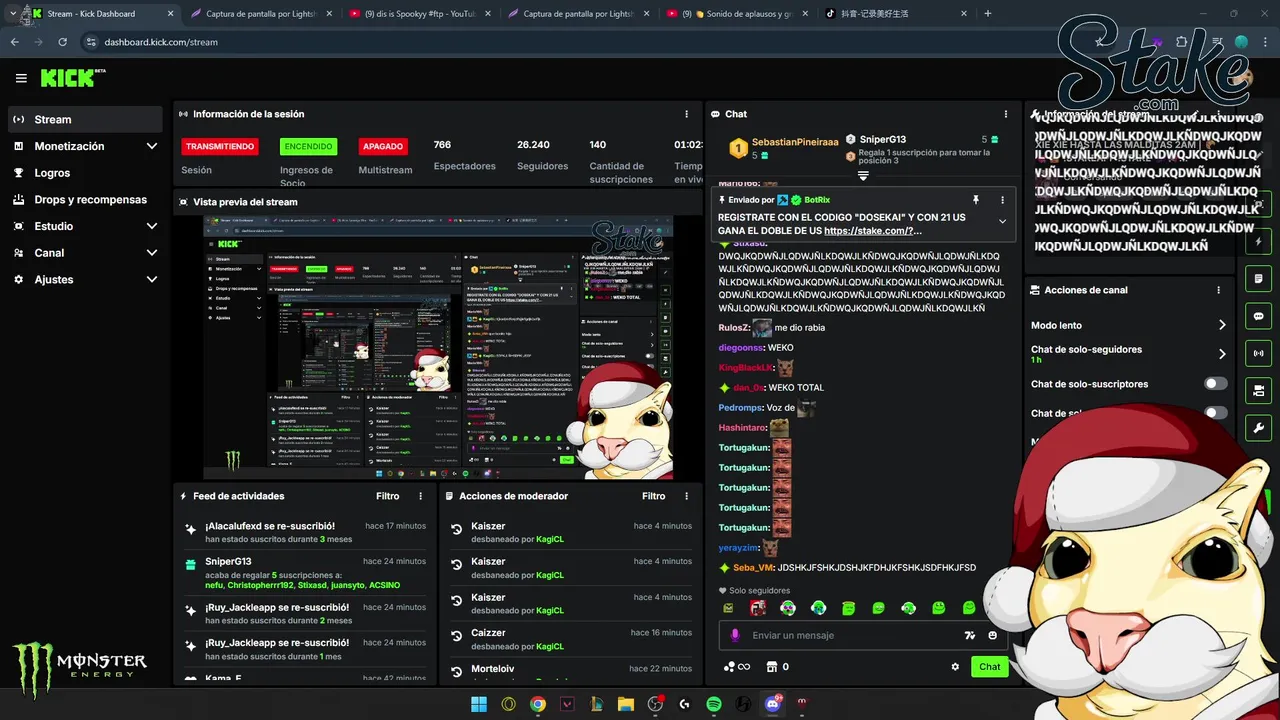Toggle Chat de solo-suscriptores switch

1216,384
